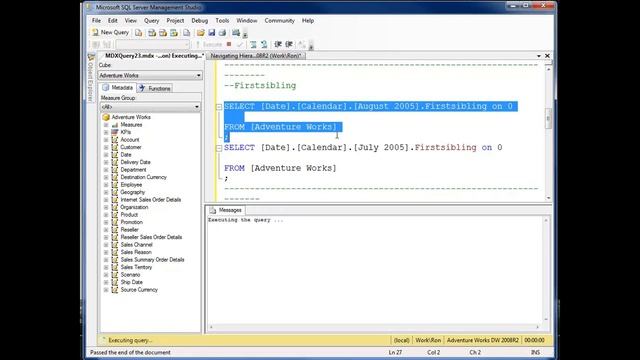The image size is (640, 360).
Task: Select the Metadata tab
Action: 118,88
